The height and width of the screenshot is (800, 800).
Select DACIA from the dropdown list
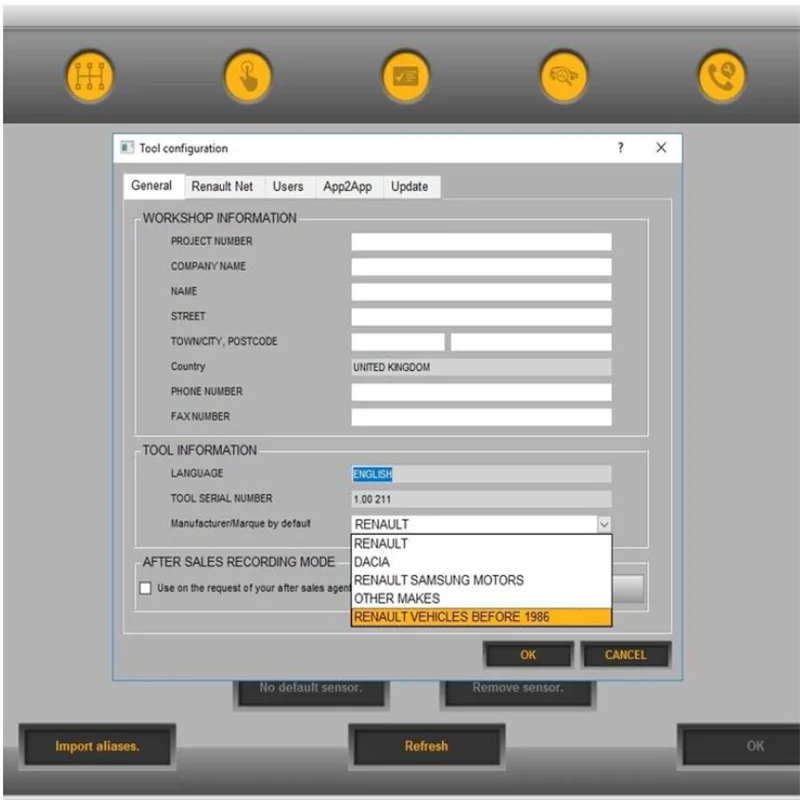[x=481, y=562]
